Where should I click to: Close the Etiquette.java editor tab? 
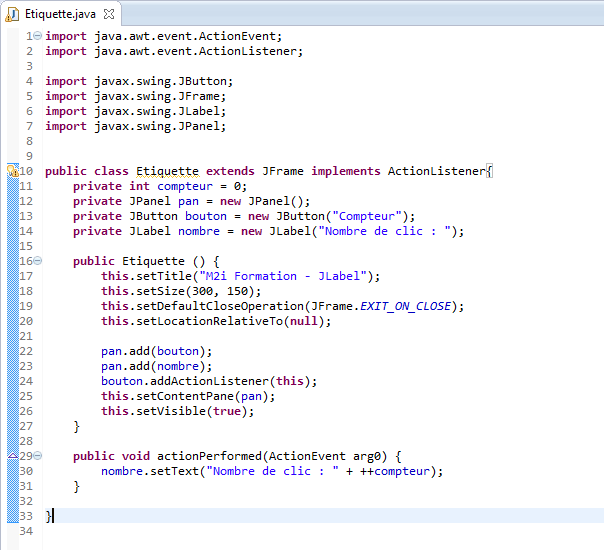click(x=108, y=13)
